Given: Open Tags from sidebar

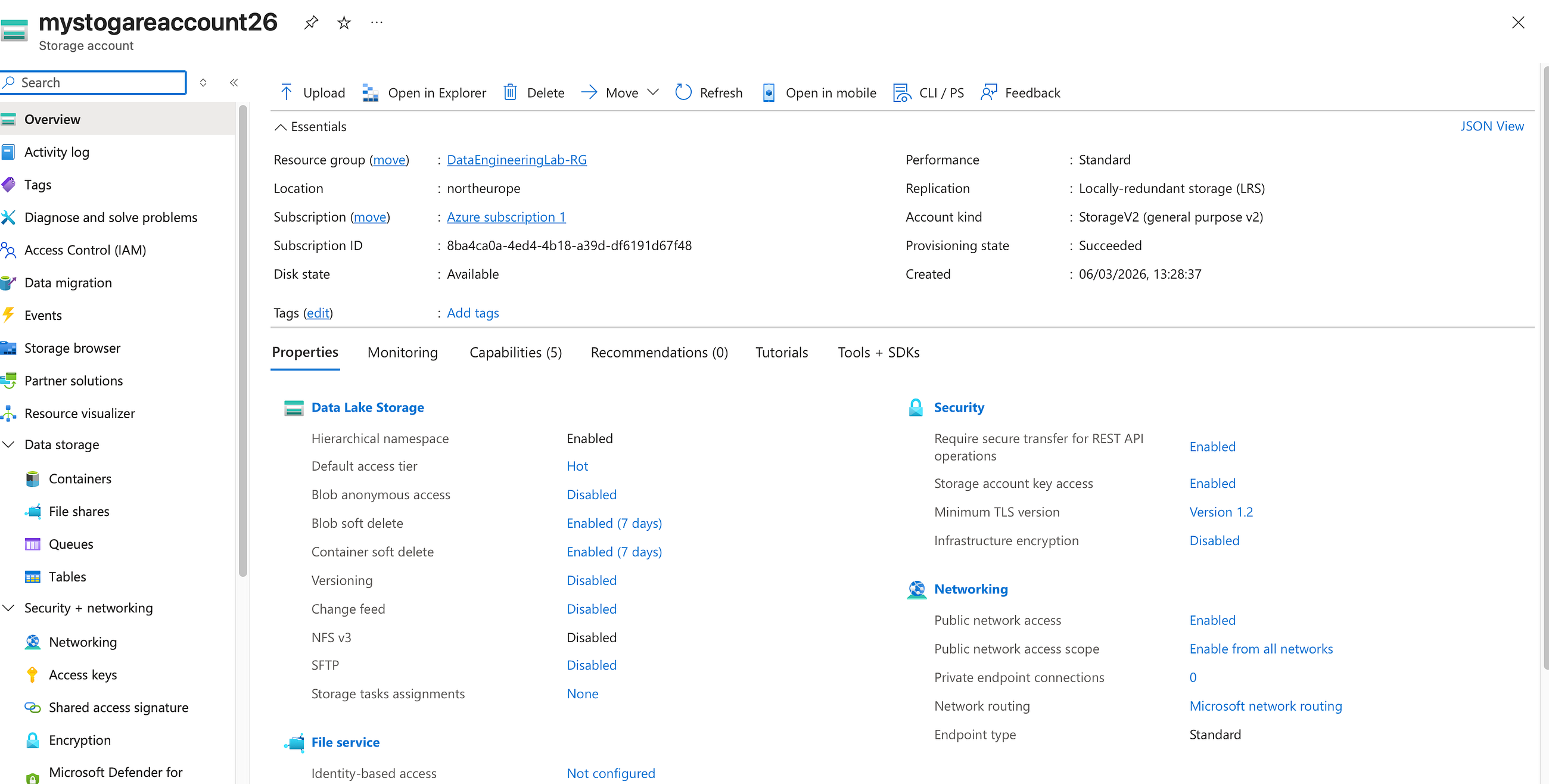Looking at the screenshot, I should (x=117, y=185).
